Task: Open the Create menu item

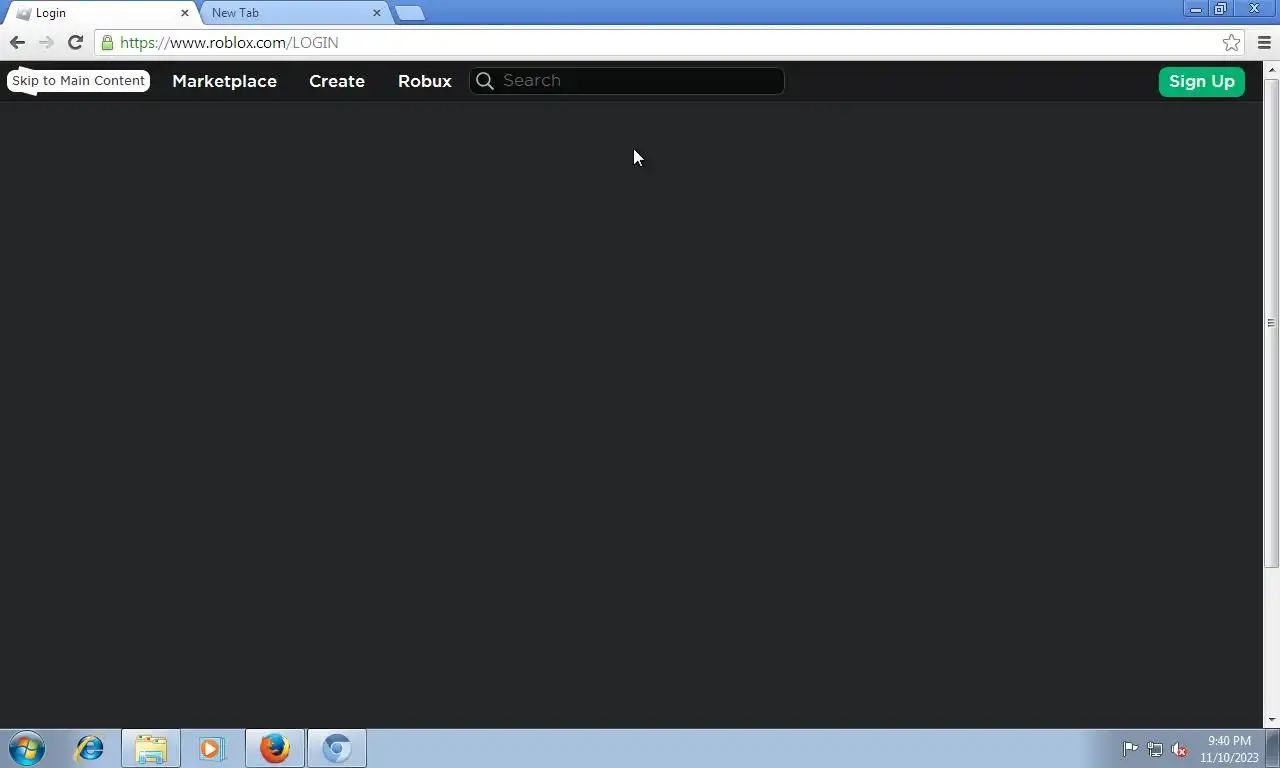Action: coord(337,81)
